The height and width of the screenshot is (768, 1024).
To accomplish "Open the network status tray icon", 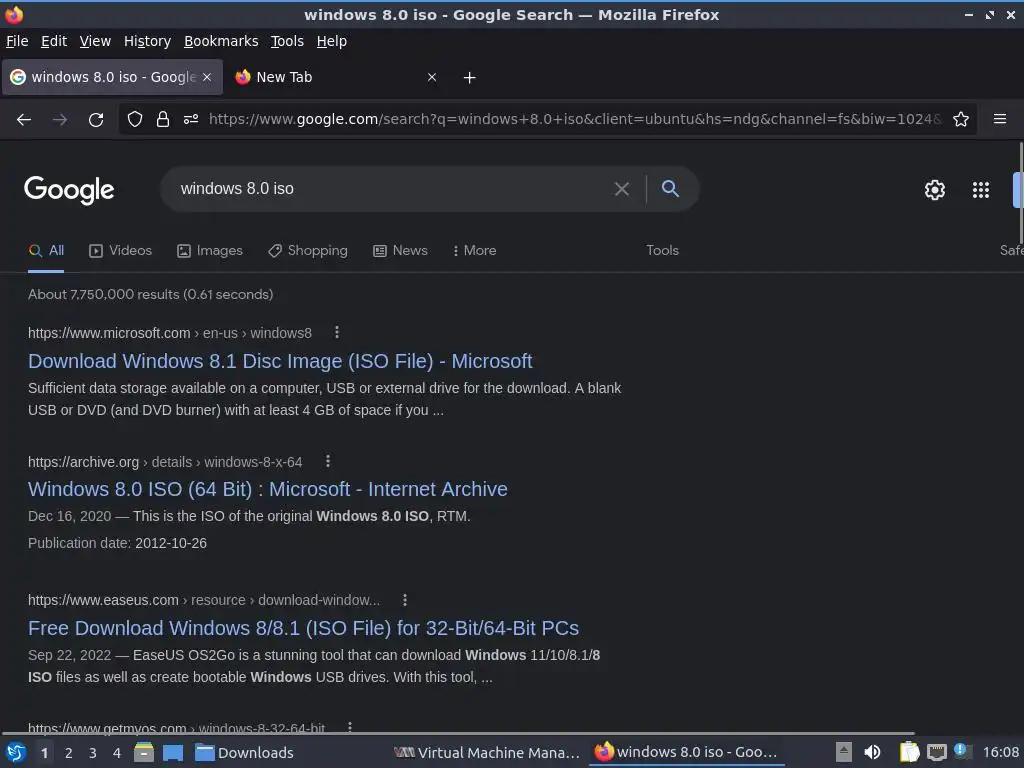I will click(x=936, y=752).
